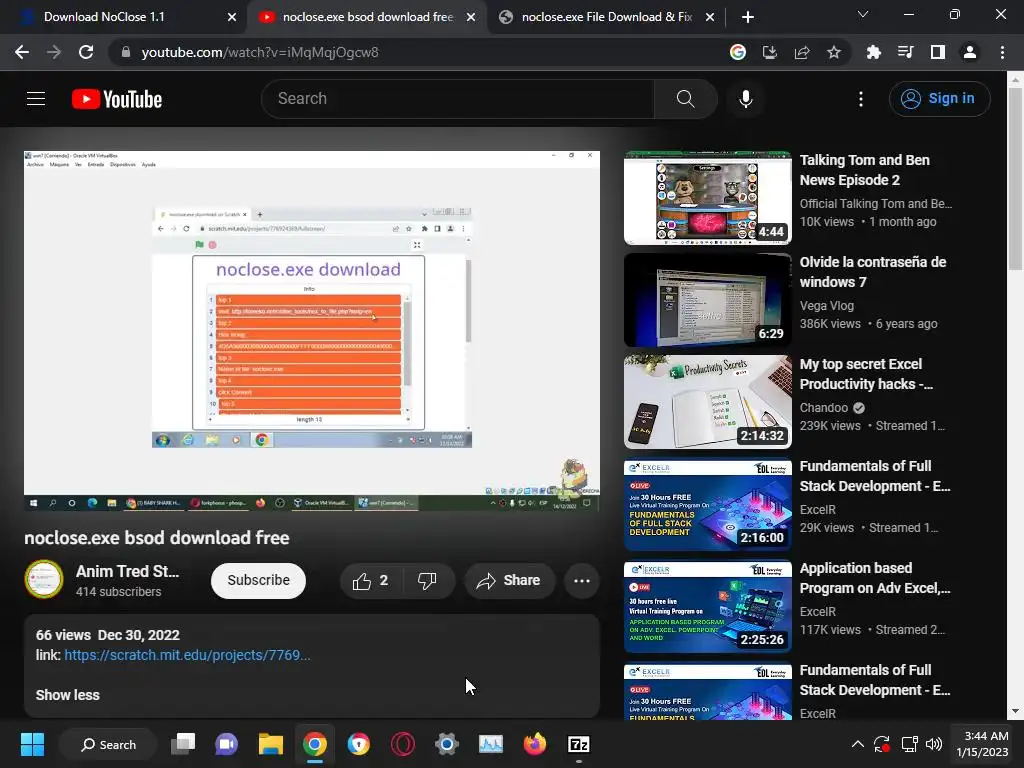Screen dimensions: 1024x768
Task: Go to YouTube home via logo
Action: pos(117,99)
